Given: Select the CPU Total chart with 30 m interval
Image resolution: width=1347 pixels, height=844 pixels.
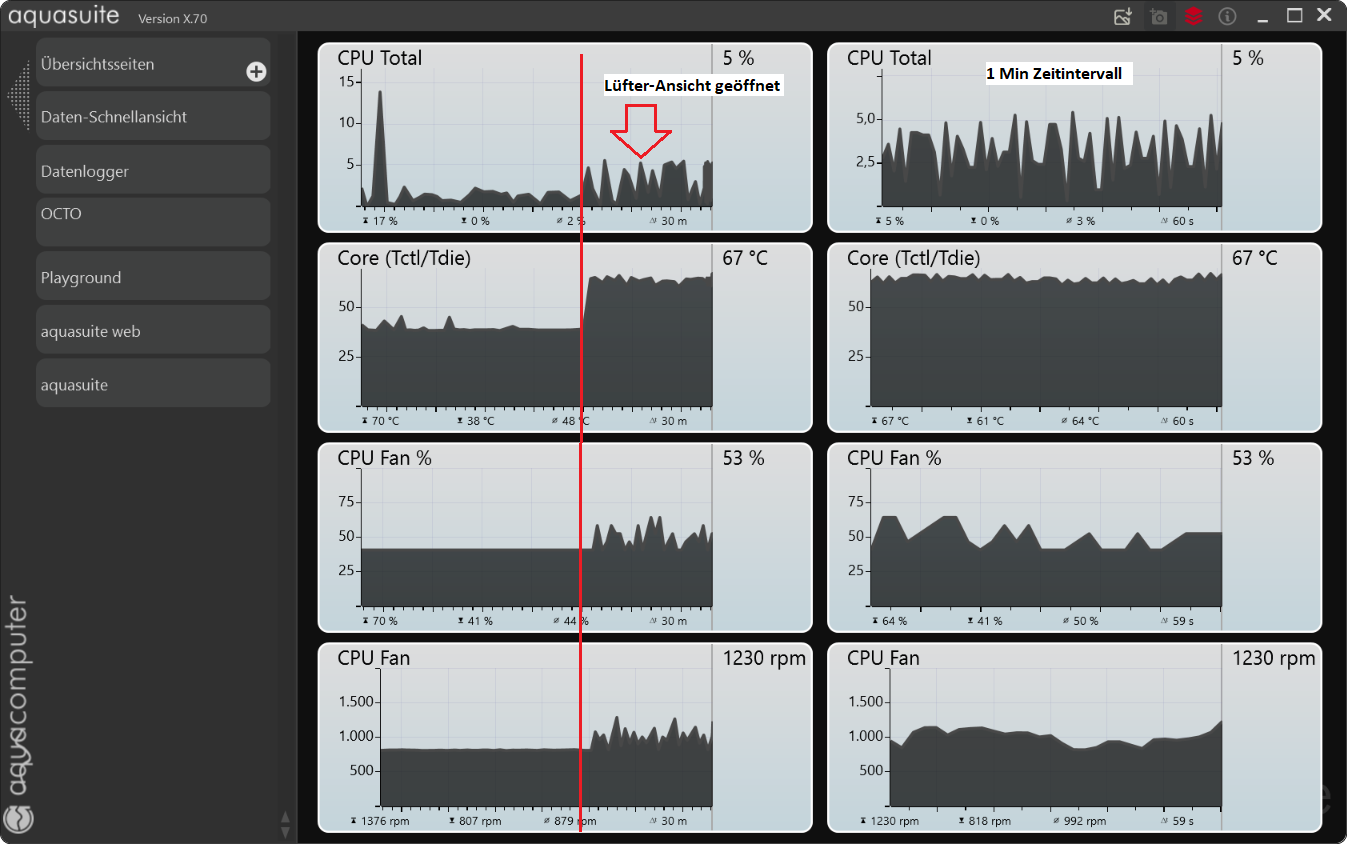Looking at the screenshot, I should coord(565,138).
